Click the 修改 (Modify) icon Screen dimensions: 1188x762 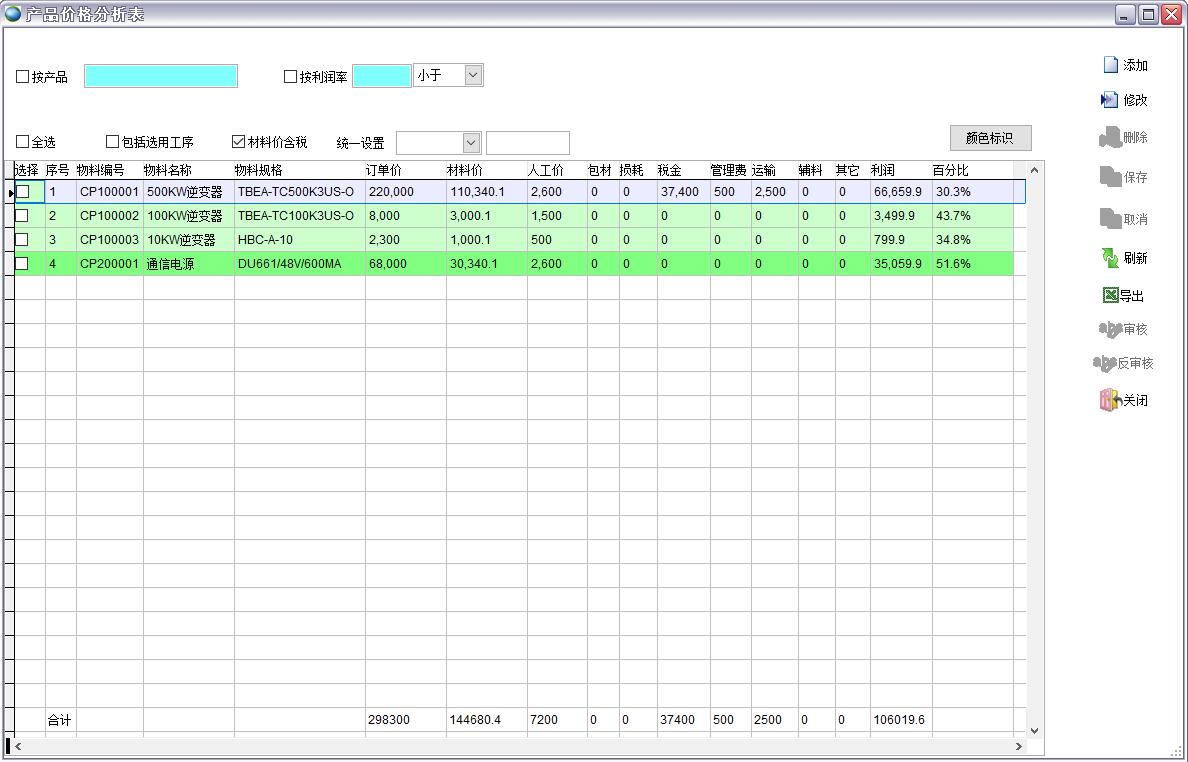coord(1109,100)
